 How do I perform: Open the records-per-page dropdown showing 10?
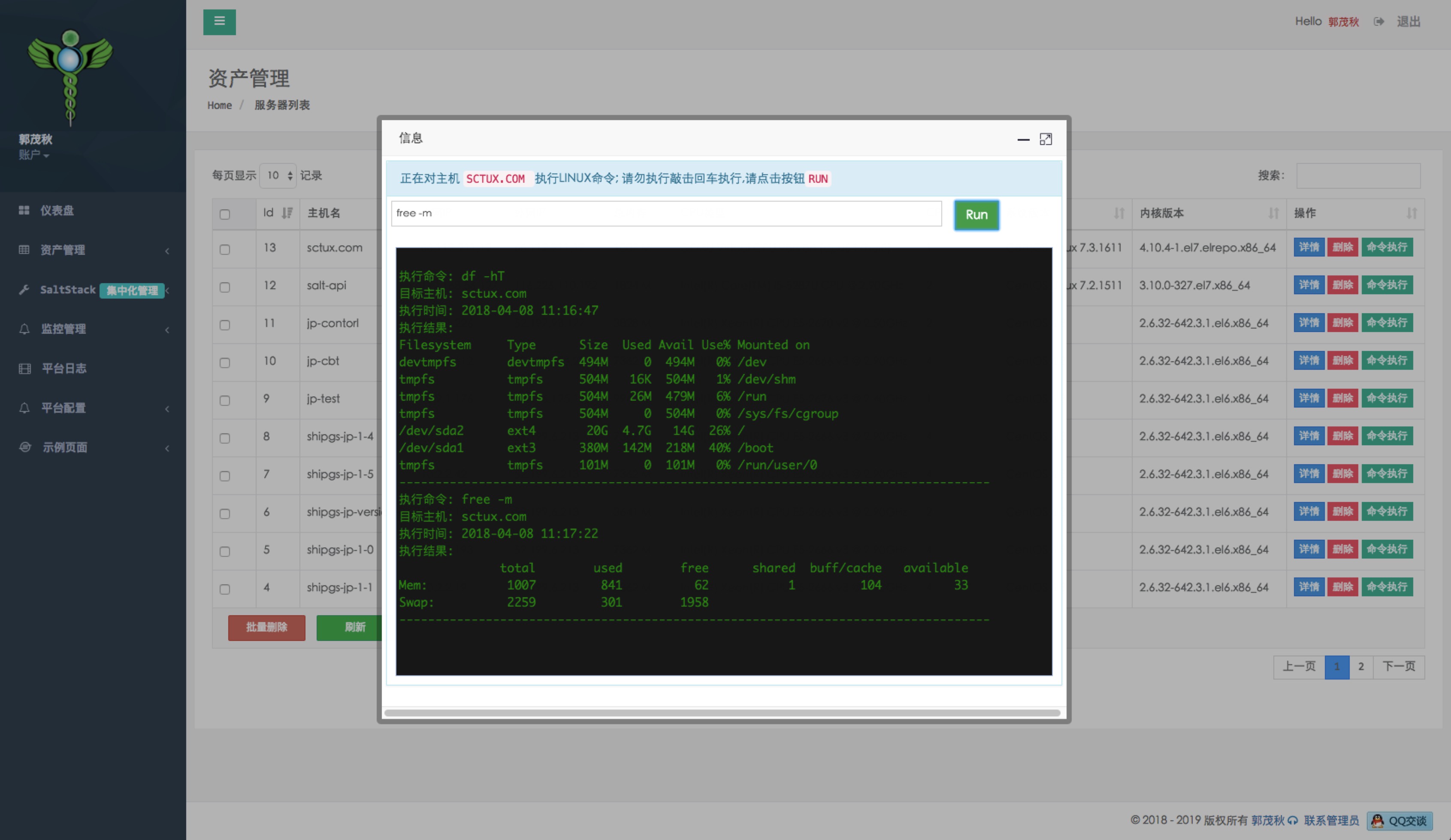[x=278, y=175]
